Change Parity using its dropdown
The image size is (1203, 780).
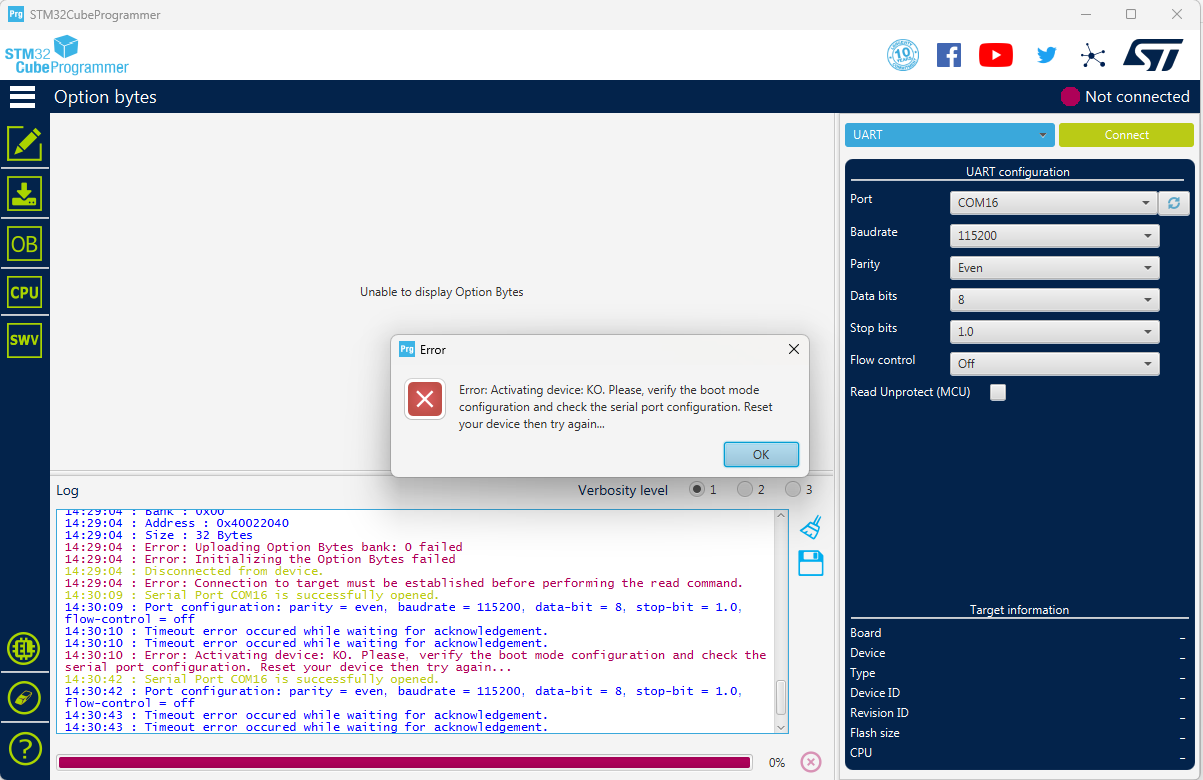[x=1054, y=267]
